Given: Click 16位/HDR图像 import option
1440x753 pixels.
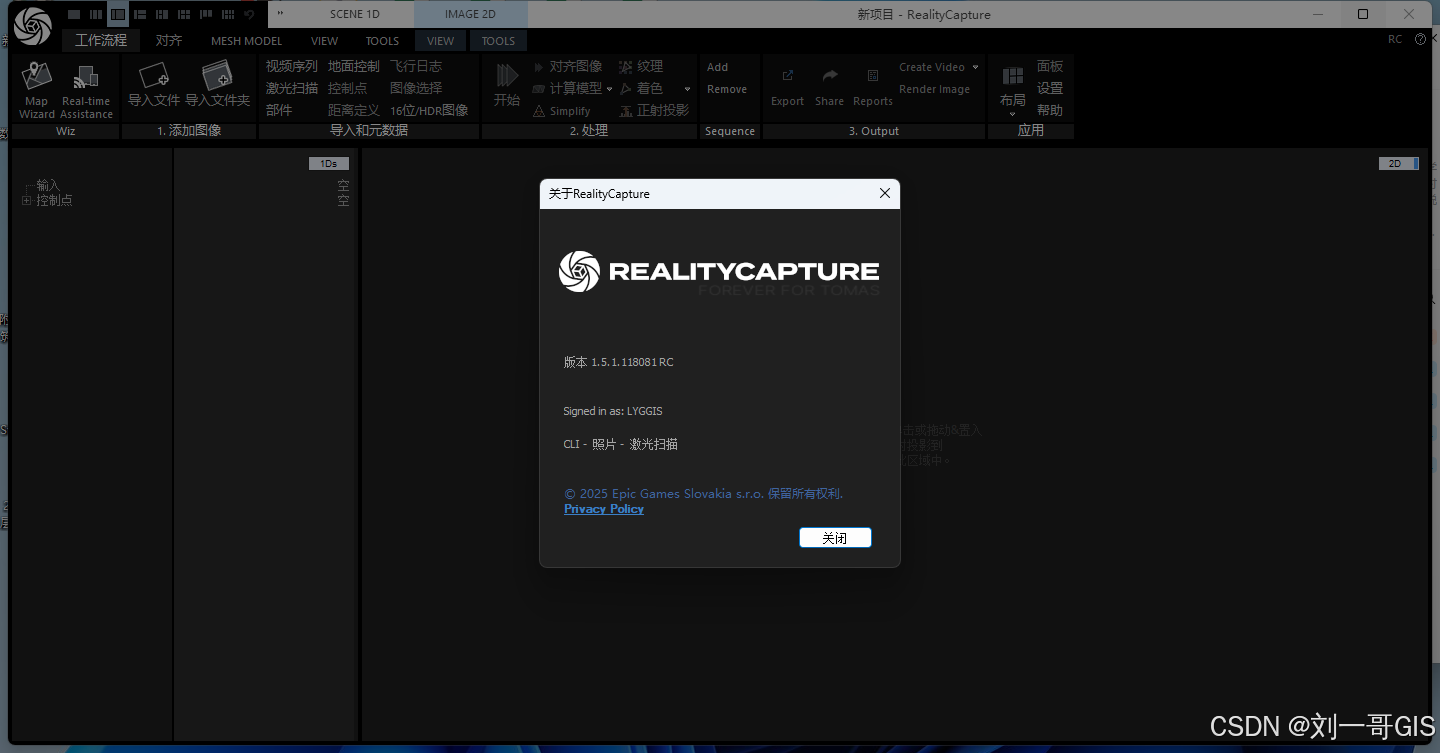Looking at the screenshot, I should 429,110.
